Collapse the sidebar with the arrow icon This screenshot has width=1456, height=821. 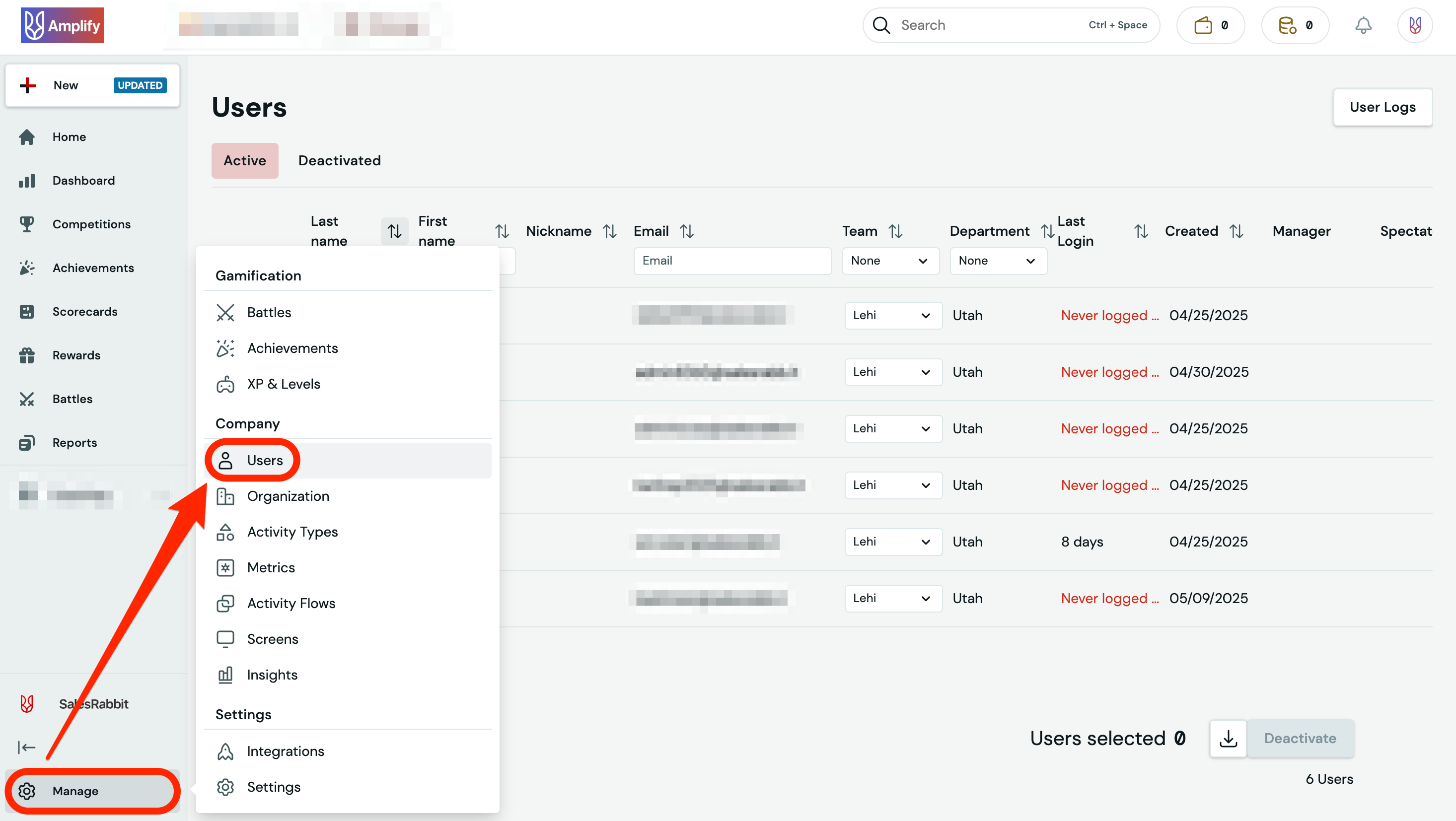(26, 747)
